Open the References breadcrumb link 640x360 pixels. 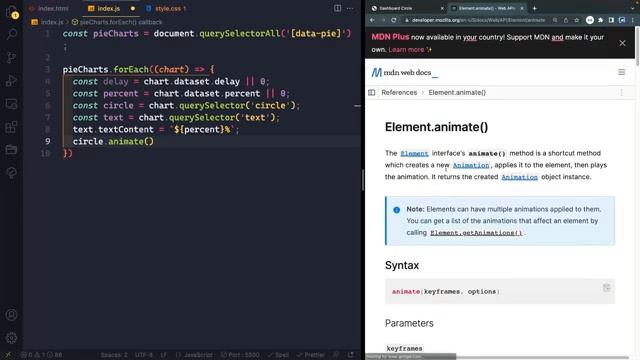tap(399, 93)
